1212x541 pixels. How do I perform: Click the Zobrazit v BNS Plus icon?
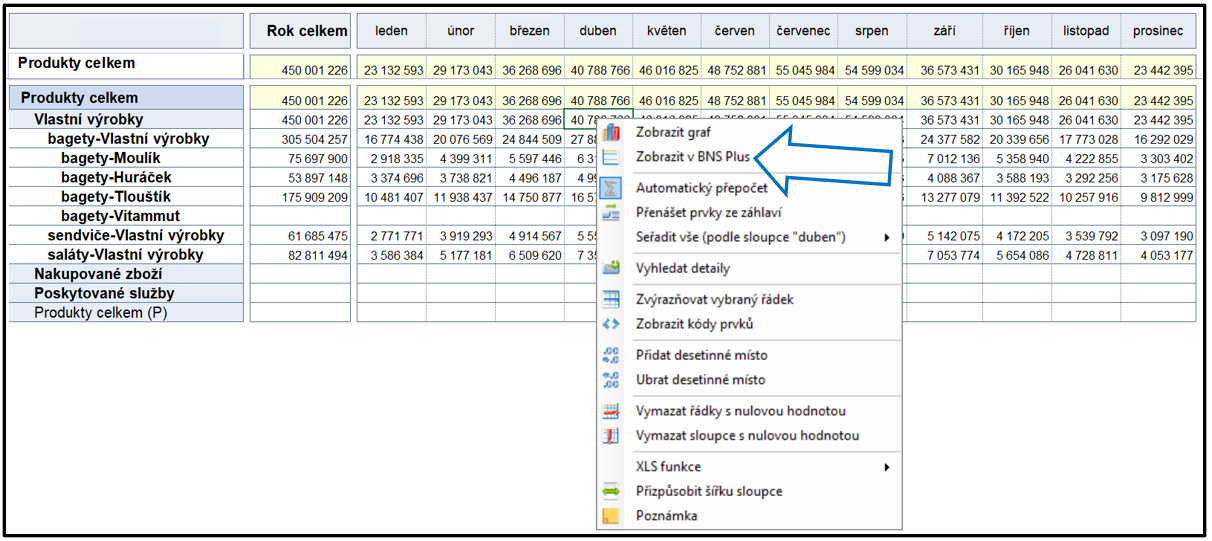[x=612, y=157]
